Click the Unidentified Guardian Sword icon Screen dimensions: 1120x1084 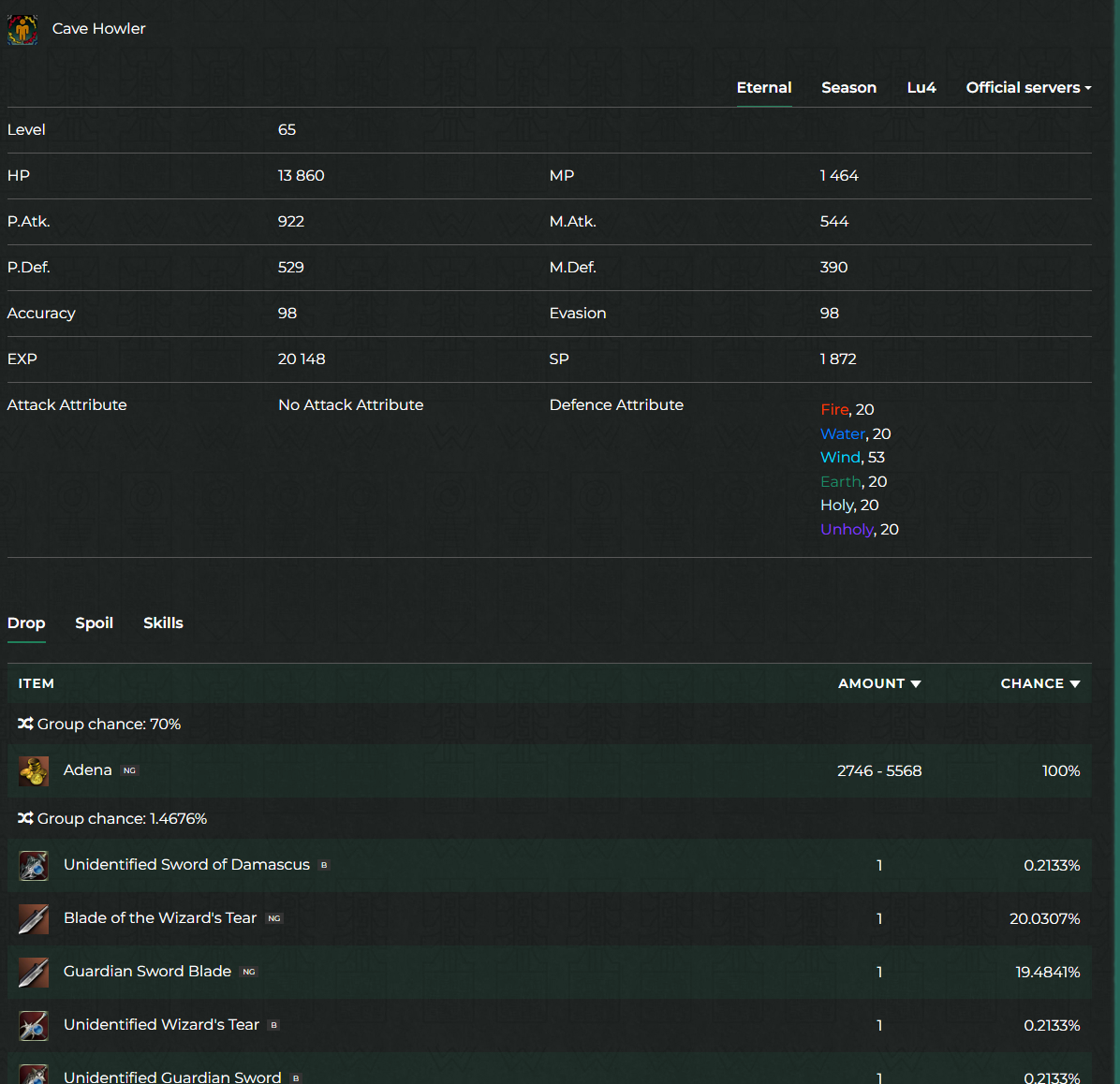point(34,1075)
